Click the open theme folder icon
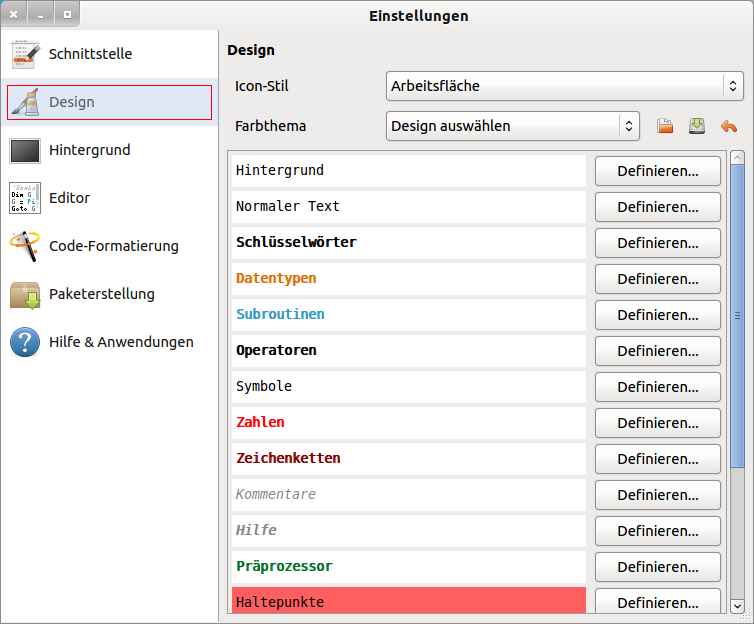This screenshot has width=754, height=624. pos(664,126)
